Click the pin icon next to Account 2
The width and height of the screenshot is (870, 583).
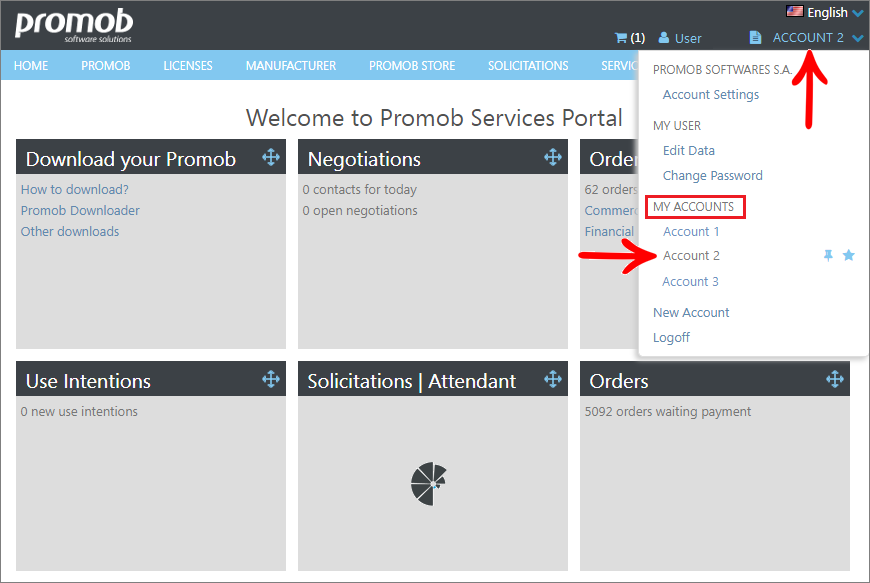point(828,255)
